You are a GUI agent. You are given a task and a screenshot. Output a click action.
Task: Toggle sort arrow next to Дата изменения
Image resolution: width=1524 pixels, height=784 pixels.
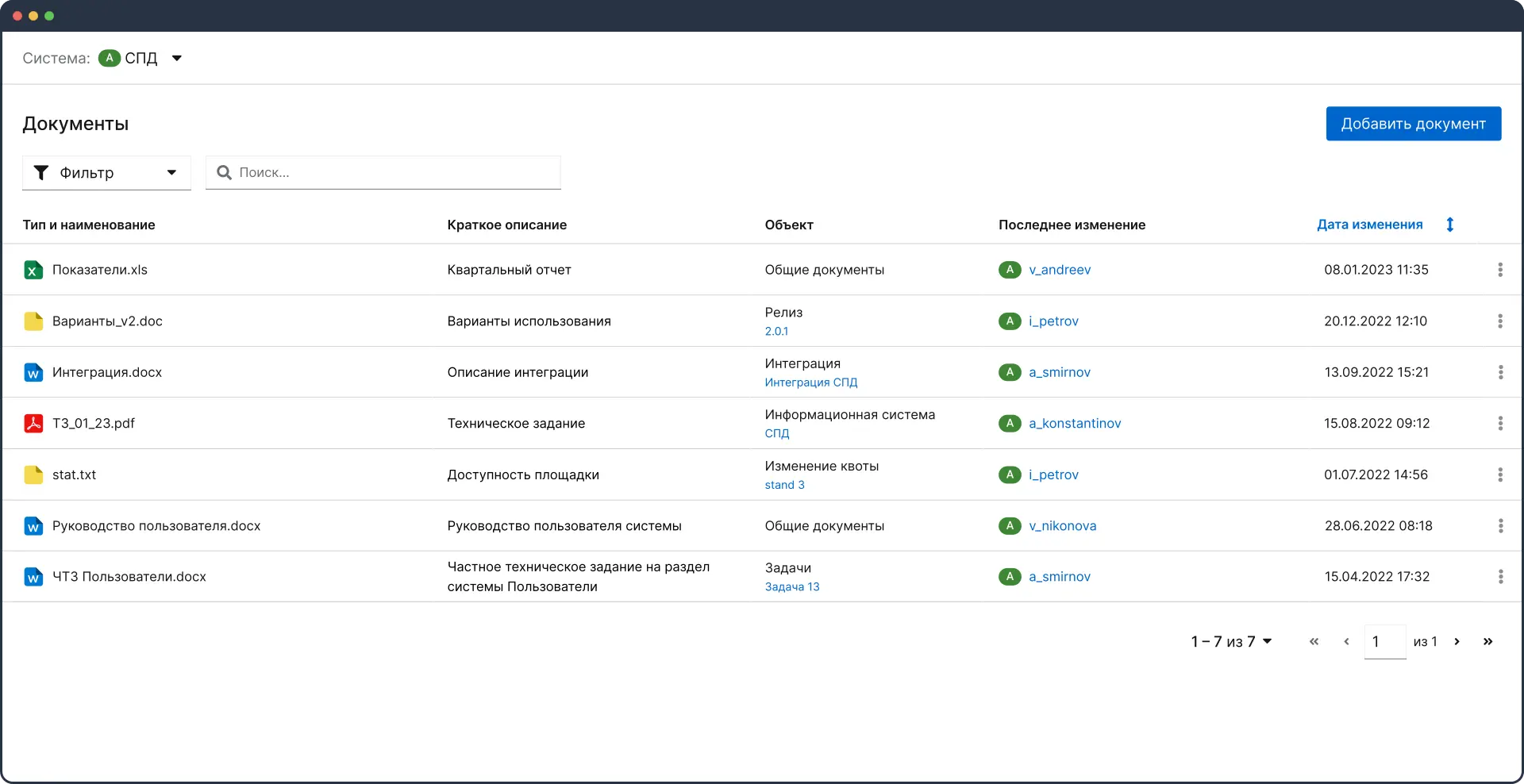tap(1449, 225)
